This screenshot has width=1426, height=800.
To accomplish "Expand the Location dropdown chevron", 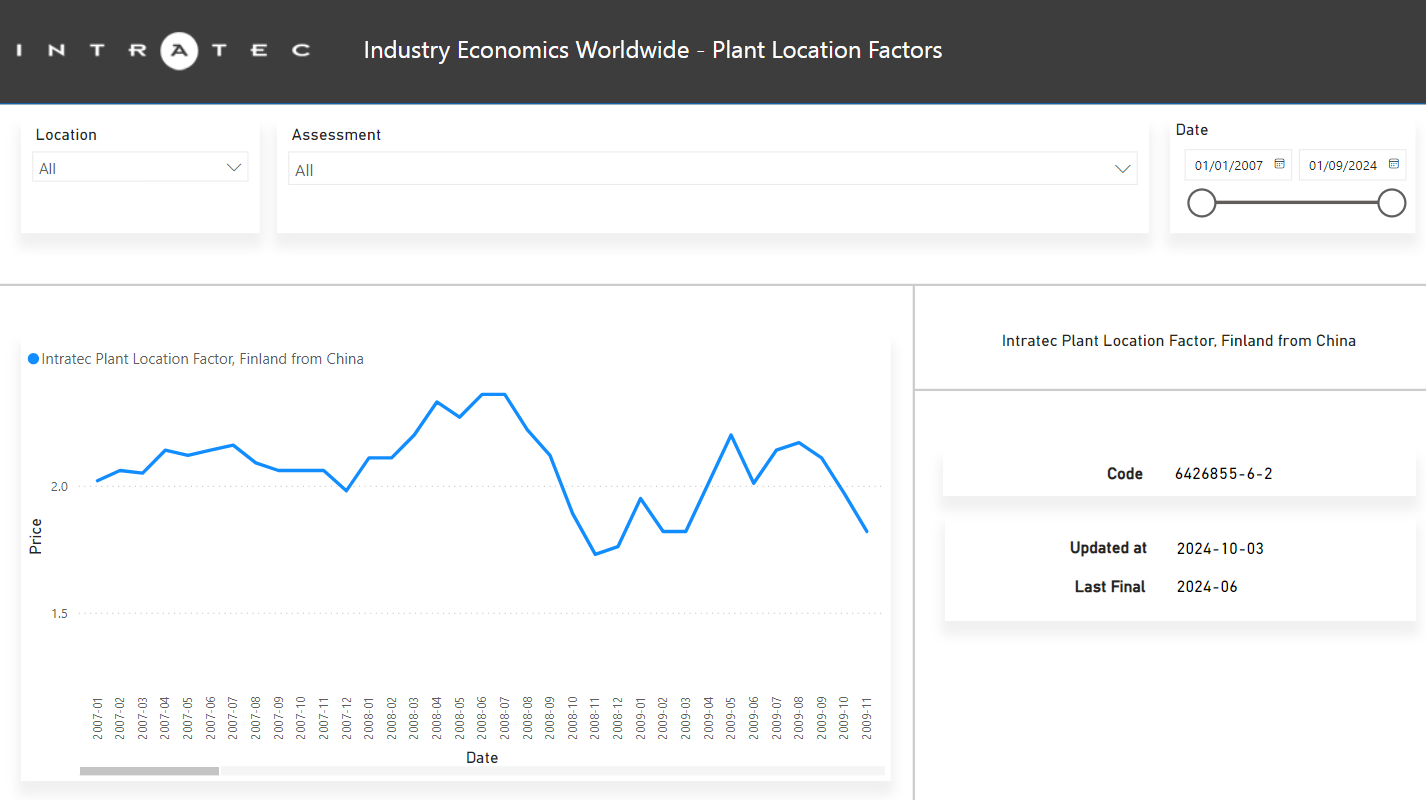I will (x=235, y=168).
